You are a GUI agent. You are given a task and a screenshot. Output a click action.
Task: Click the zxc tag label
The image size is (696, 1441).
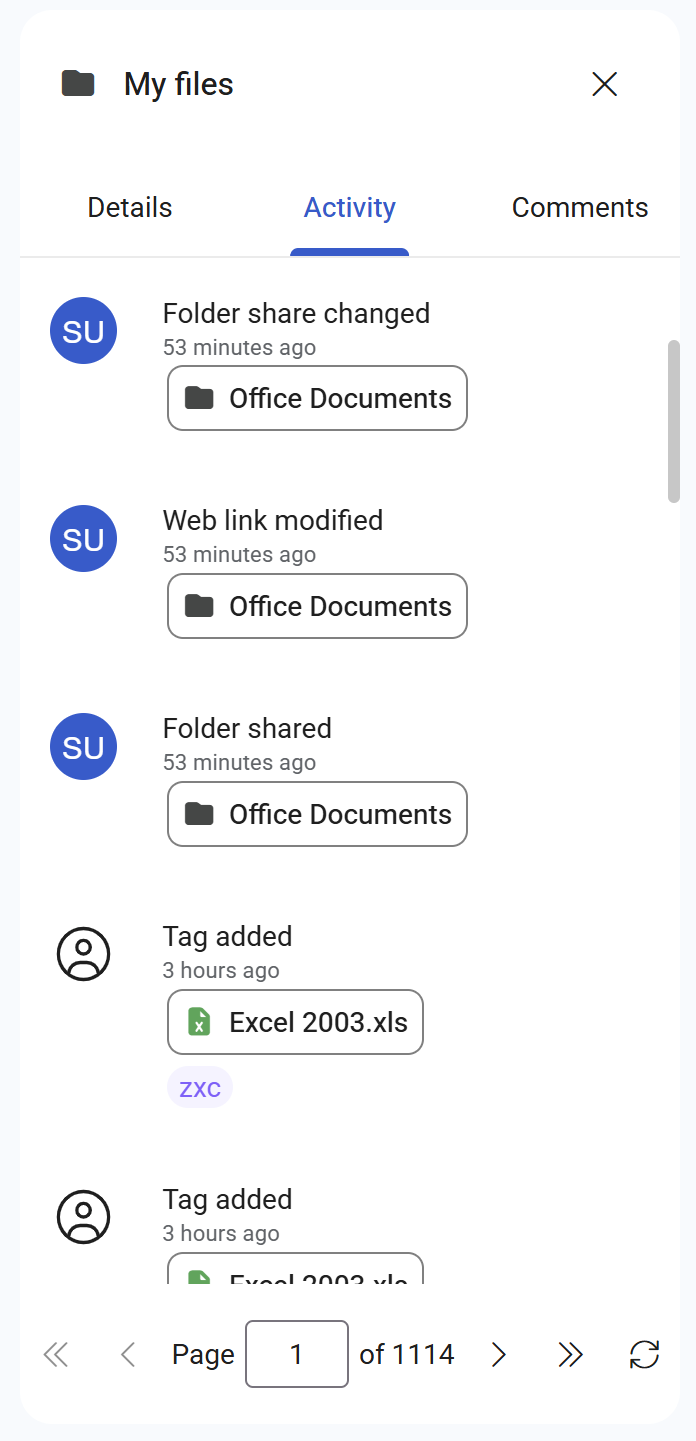[200, 1088]
